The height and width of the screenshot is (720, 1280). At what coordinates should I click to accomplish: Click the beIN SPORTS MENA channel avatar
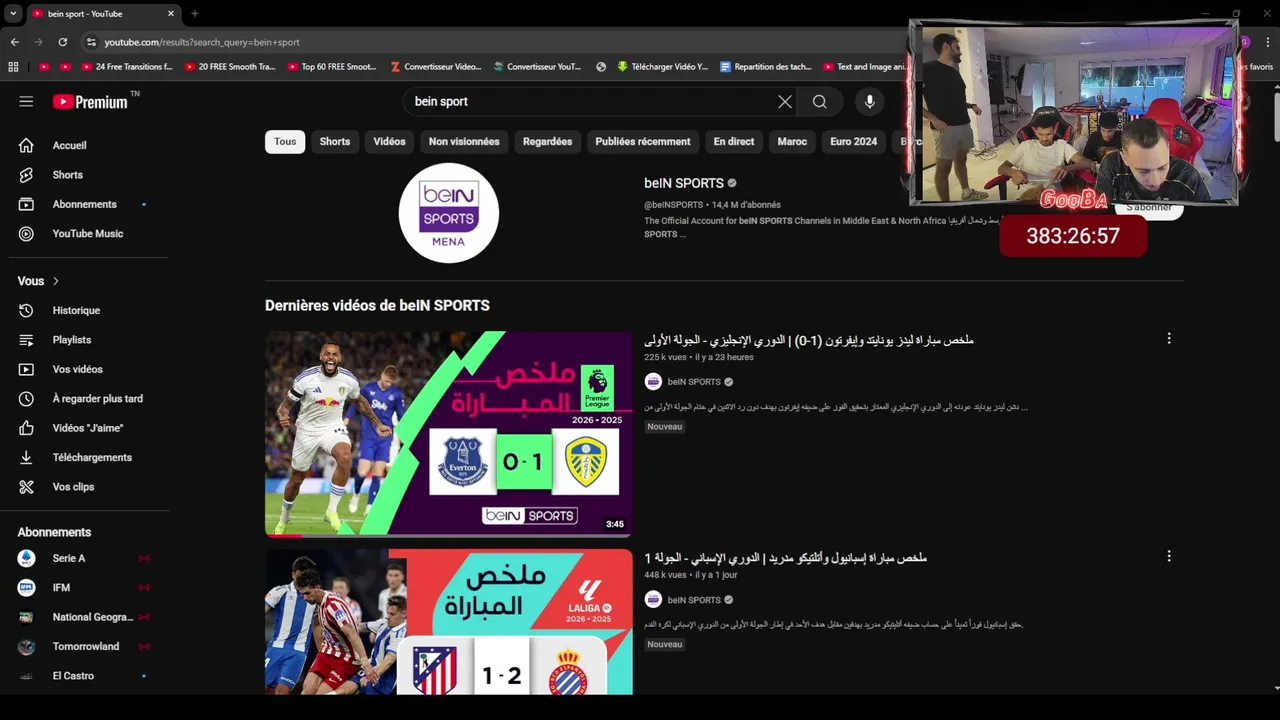(448, 213)
